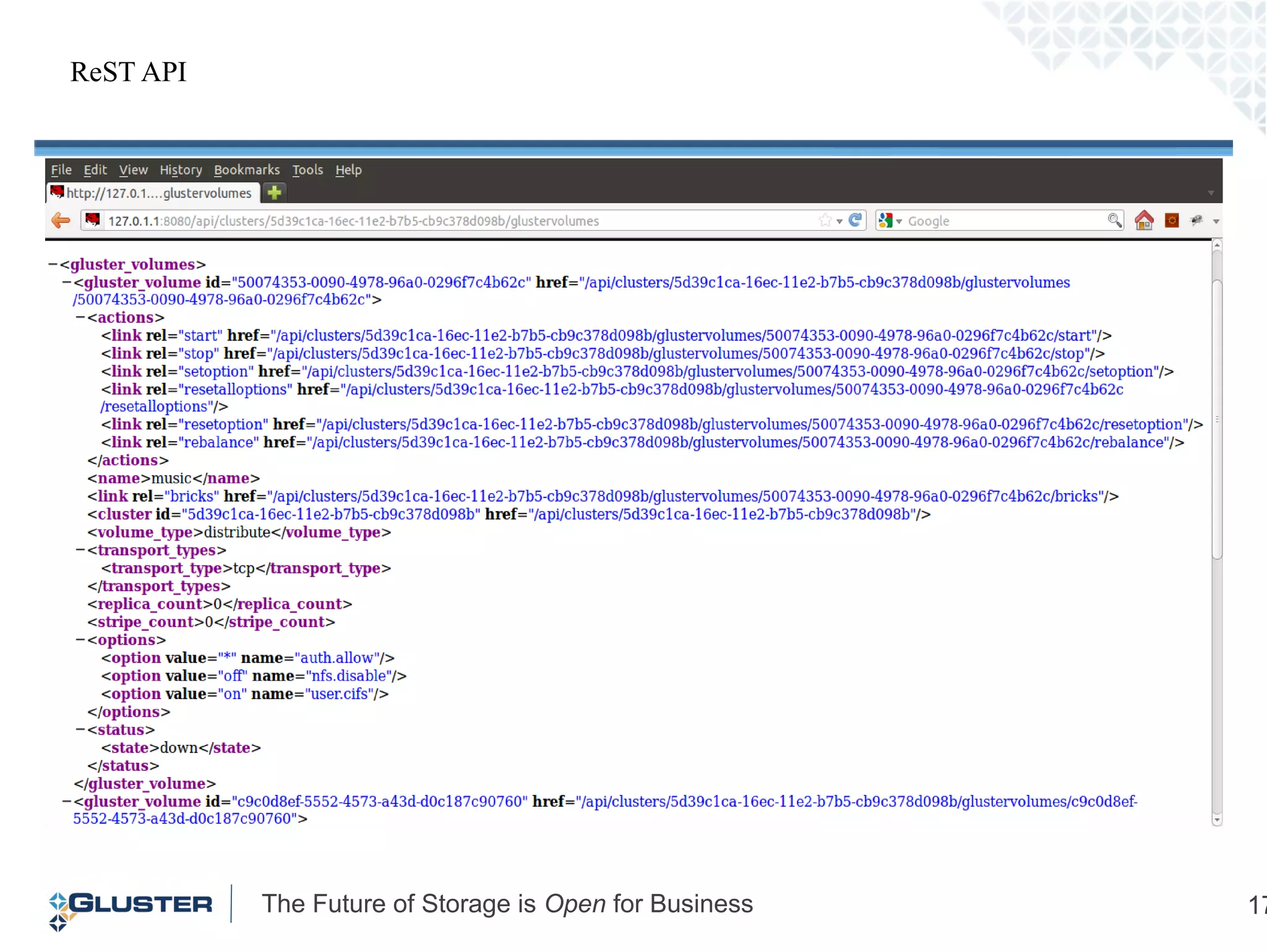Click the link rel="start" line
Viewport: 1267px width, 952px height.
click(606, 336)
